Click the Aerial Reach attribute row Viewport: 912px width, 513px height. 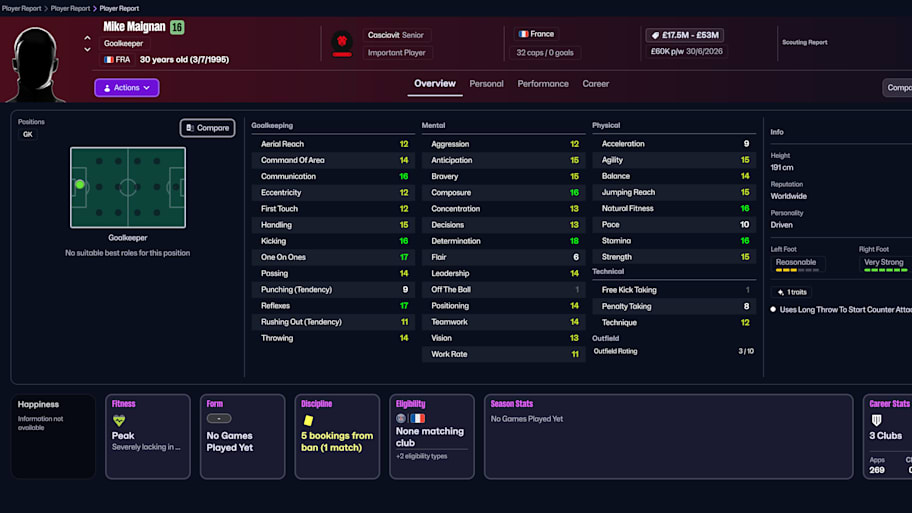pos(333,144)
